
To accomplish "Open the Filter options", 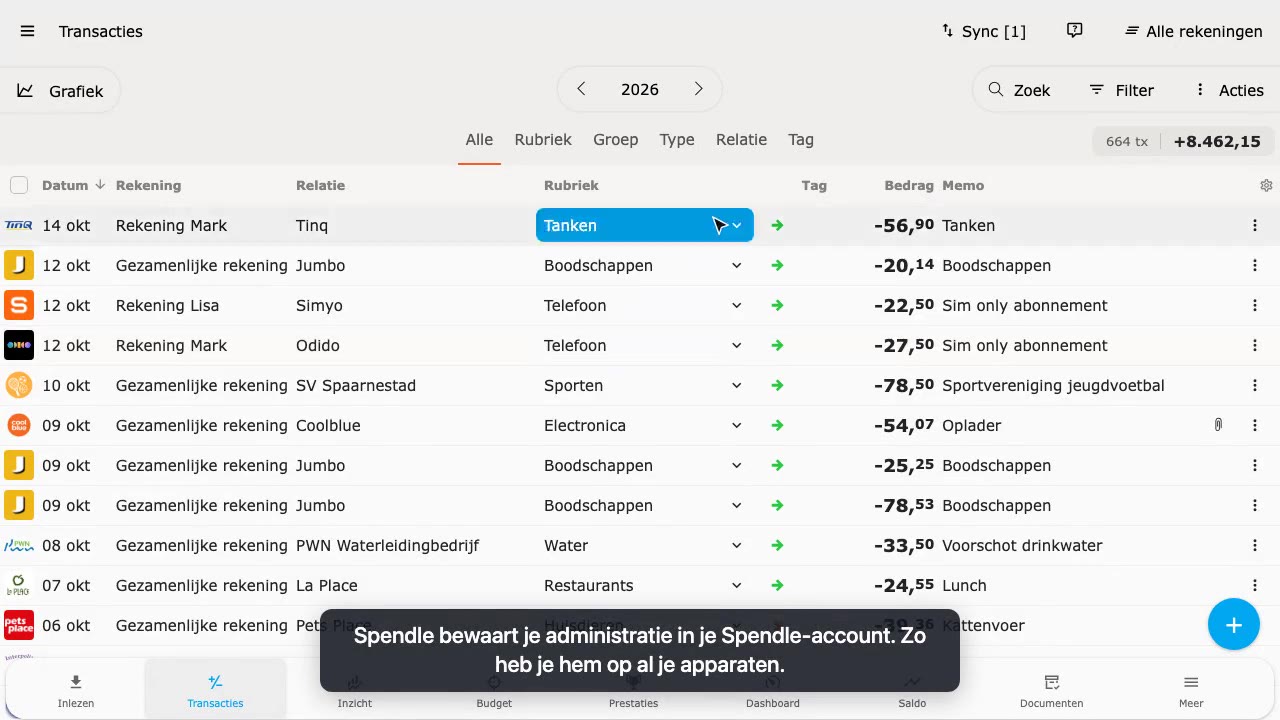I will pos(1122,90).
